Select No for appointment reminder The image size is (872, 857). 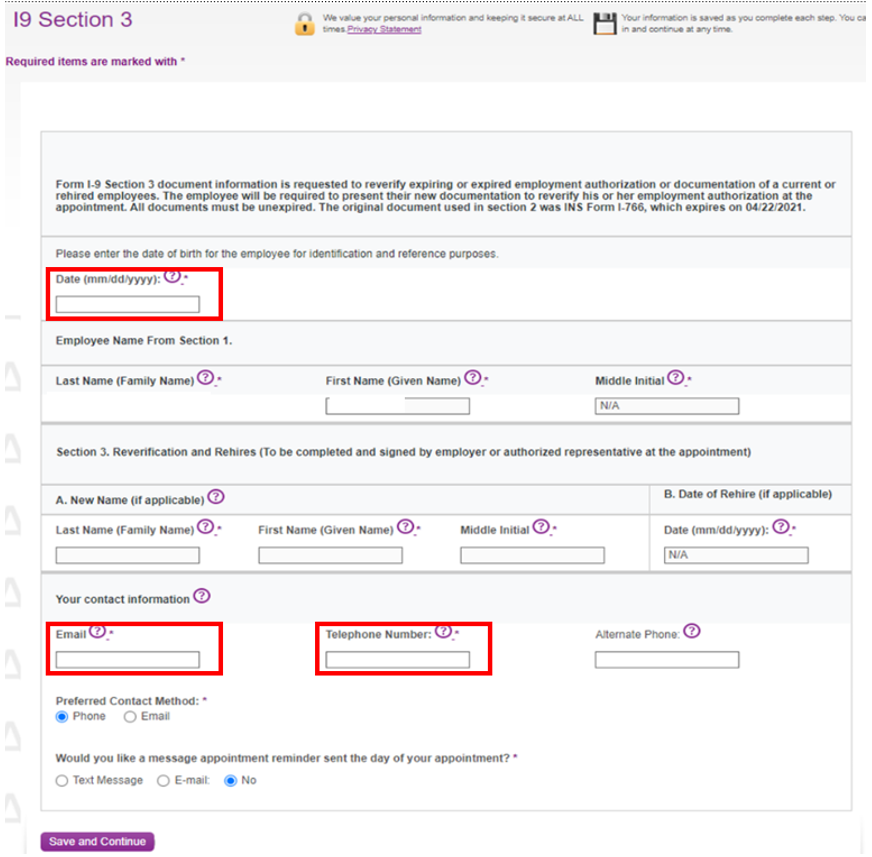tap(231, 780)
